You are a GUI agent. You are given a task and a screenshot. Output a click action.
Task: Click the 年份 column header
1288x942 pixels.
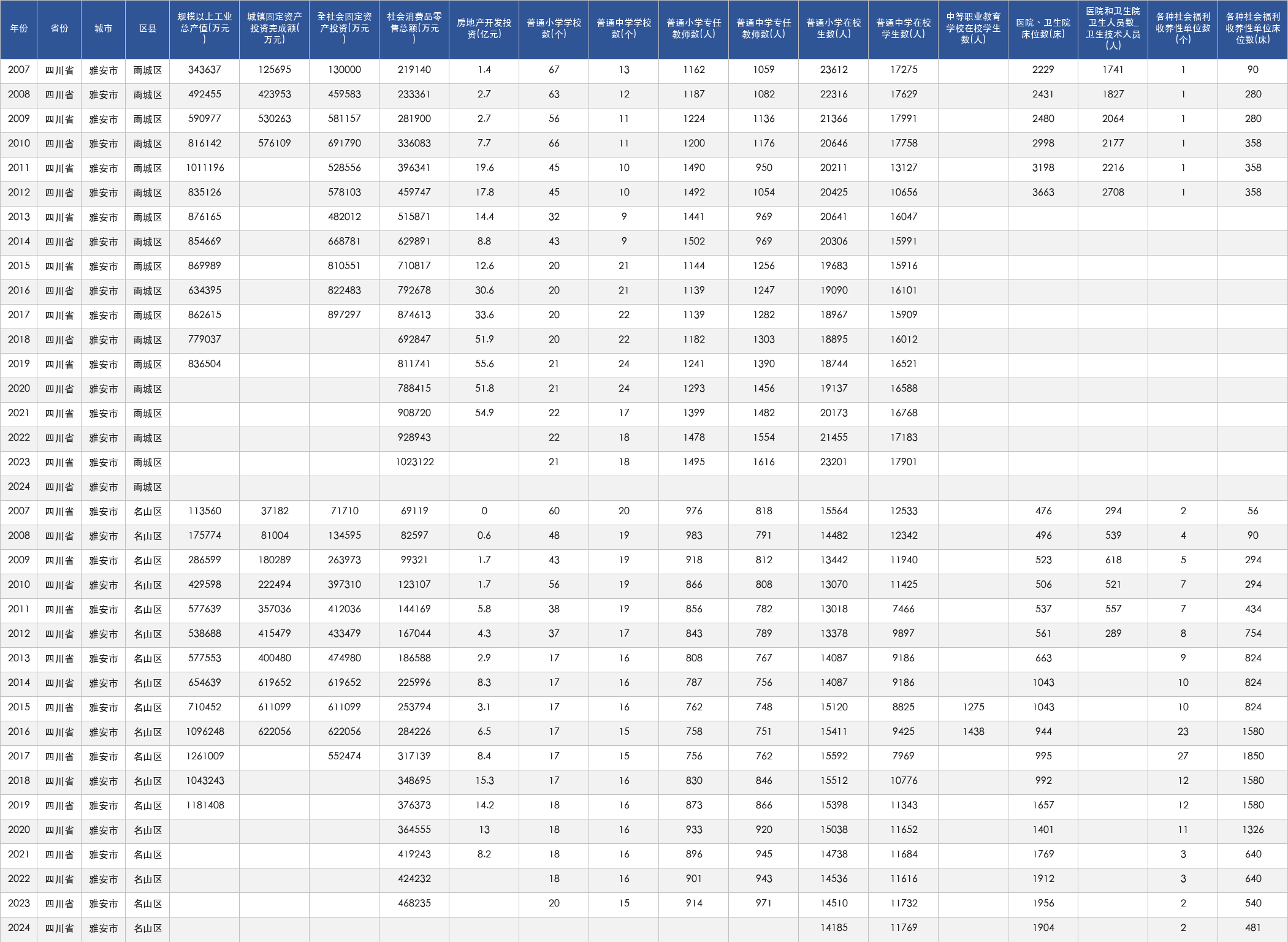(19, 29)
